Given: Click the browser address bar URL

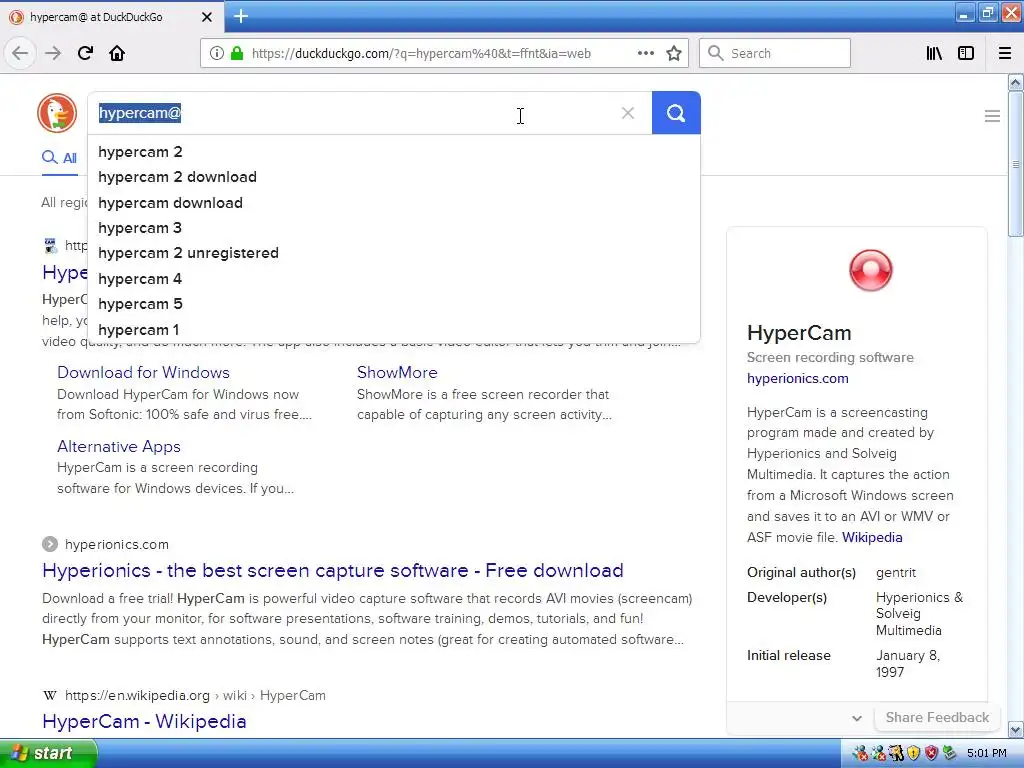Looking at the screenshot, I should pyautogui.click(x=421, y=54).
